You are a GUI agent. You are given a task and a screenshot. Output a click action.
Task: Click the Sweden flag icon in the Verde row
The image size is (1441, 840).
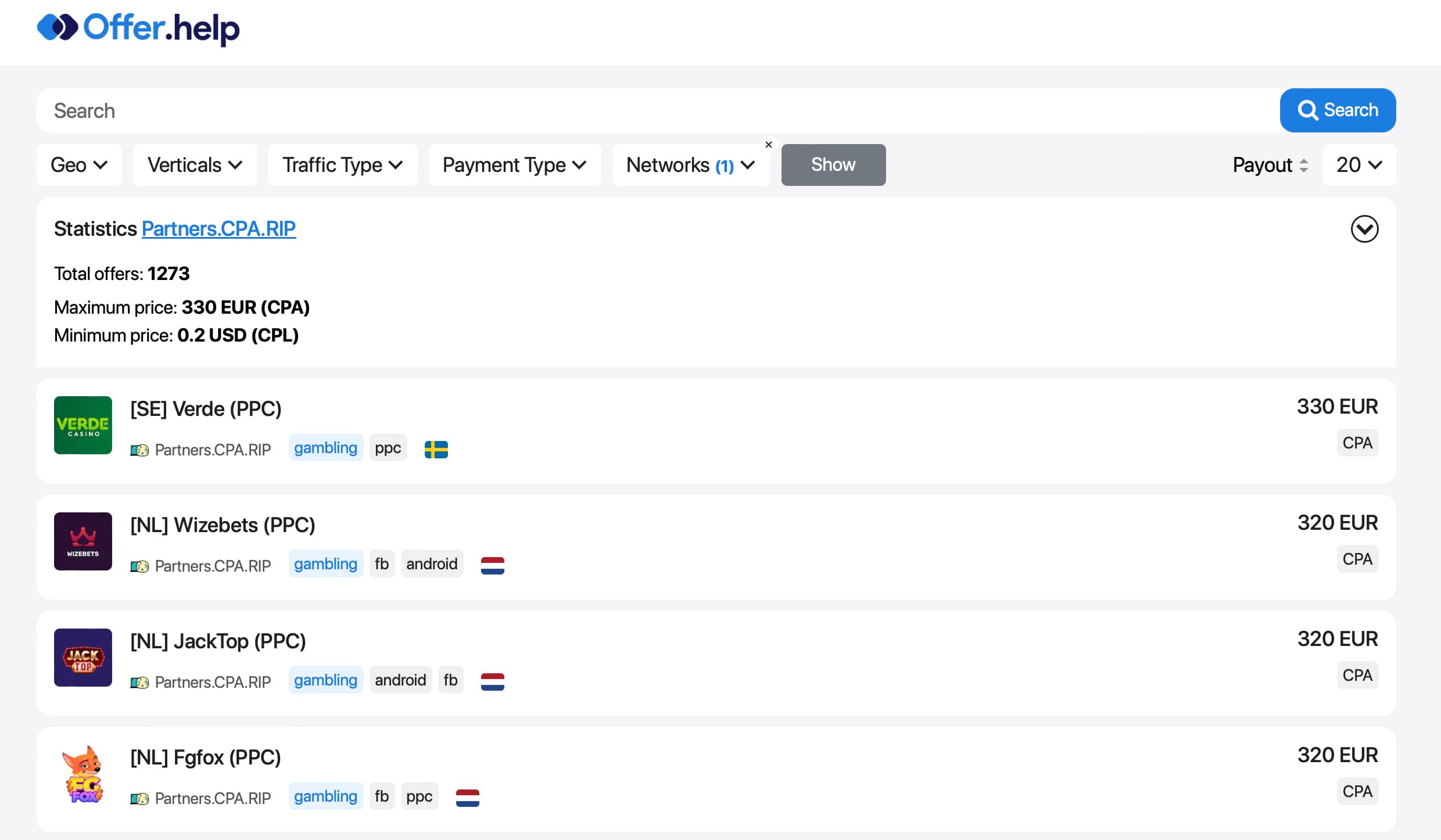coord(436,450)
